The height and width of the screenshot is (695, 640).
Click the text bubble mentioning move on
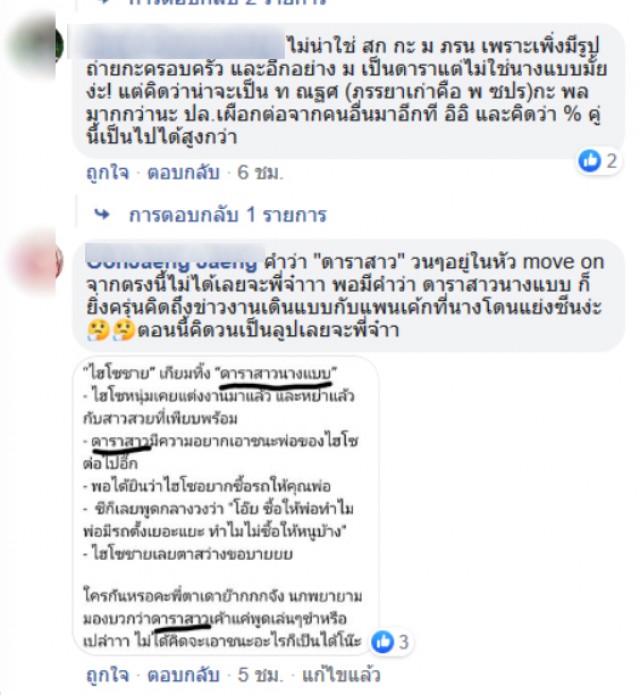(349, 295)
